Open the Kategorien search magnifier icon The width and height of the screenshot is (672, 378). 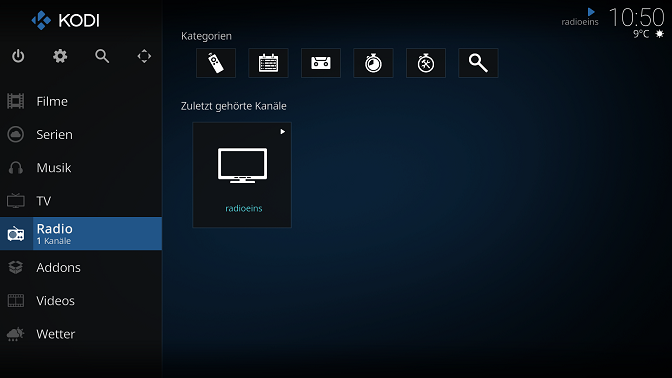pyautogui.click(x=478, y=63)
